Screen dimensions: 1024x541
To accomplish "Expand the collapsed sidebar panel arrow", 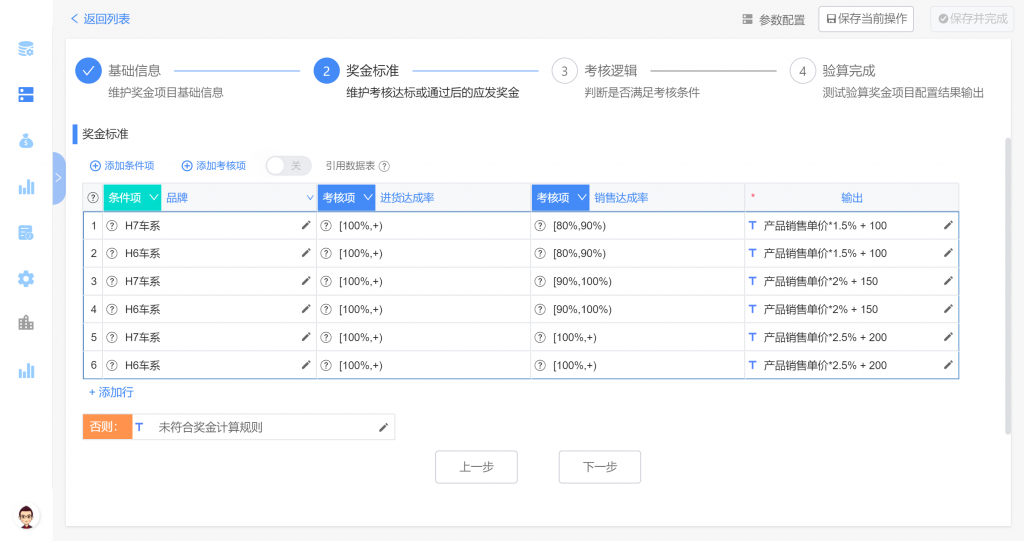I will tap(58, 177).
